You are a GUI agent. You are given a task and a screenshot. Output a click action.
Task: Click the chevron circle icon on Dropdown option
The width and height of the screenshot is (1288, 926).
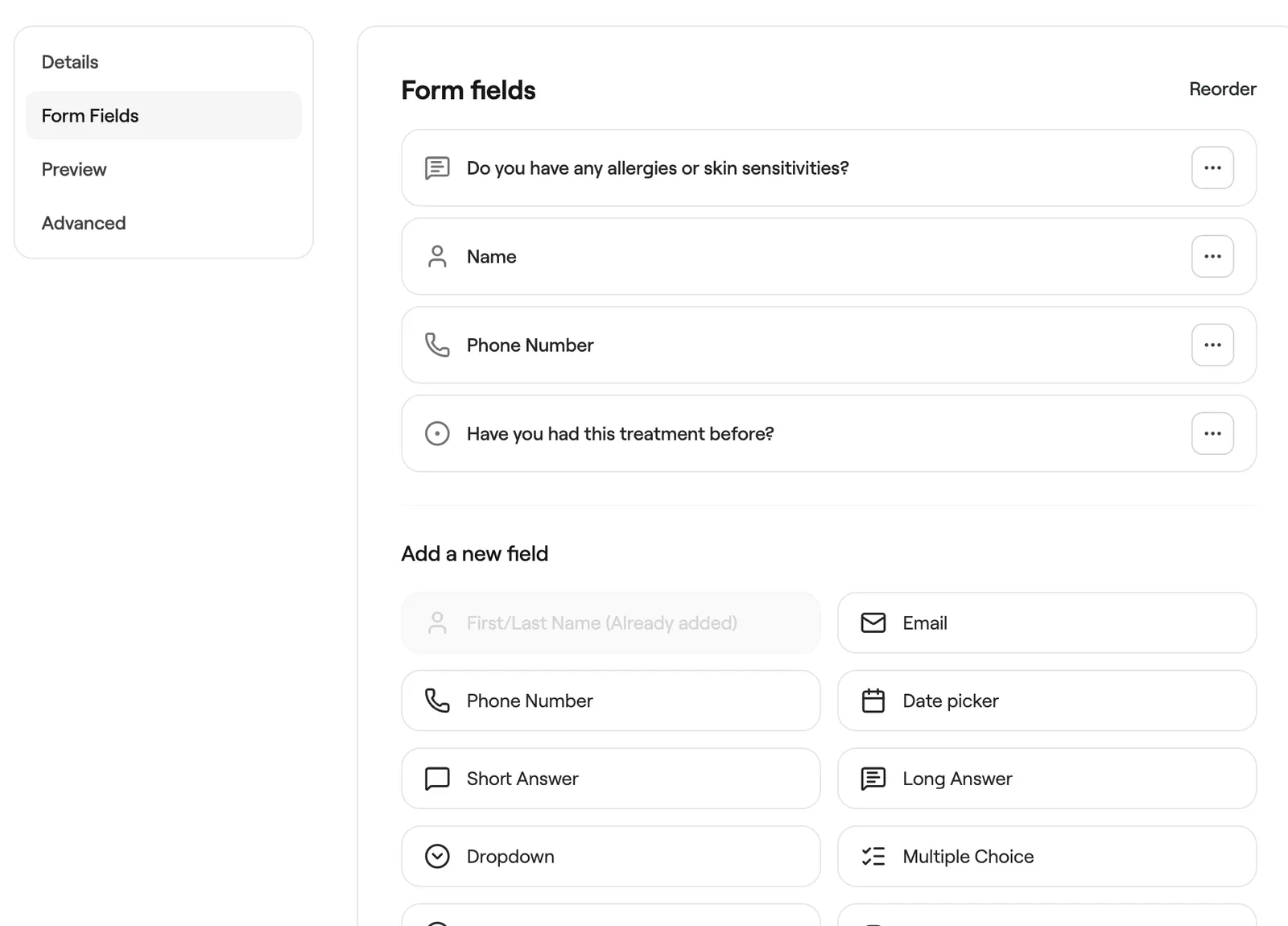click(x=437, y=856)
